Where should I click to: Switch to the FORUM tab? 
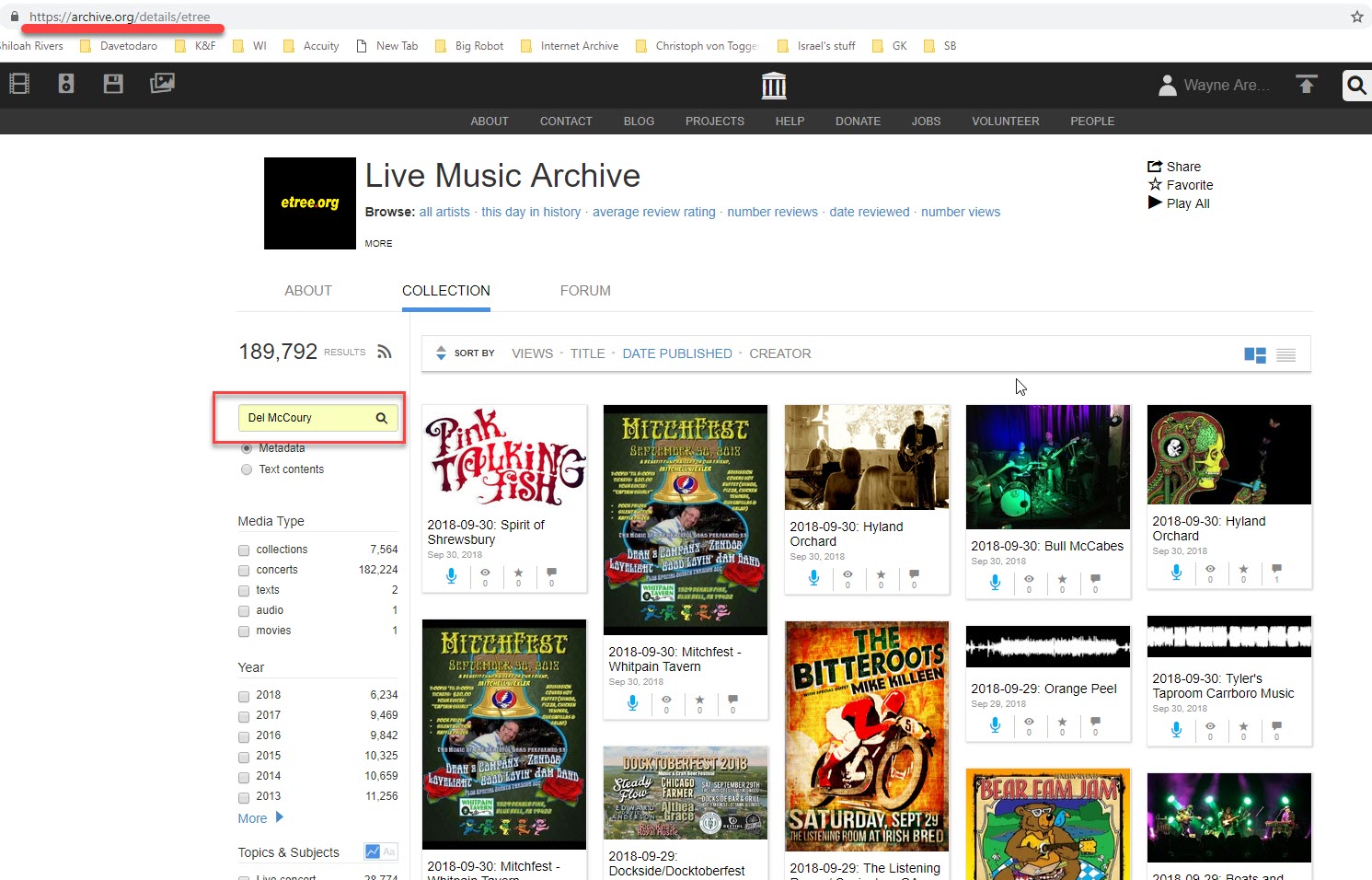click(x=585, y=291)
